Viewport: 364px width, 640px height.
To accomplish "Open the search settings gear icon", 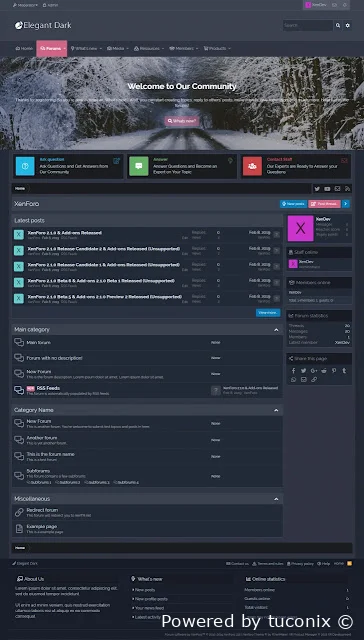I will (x=348, y=25).
